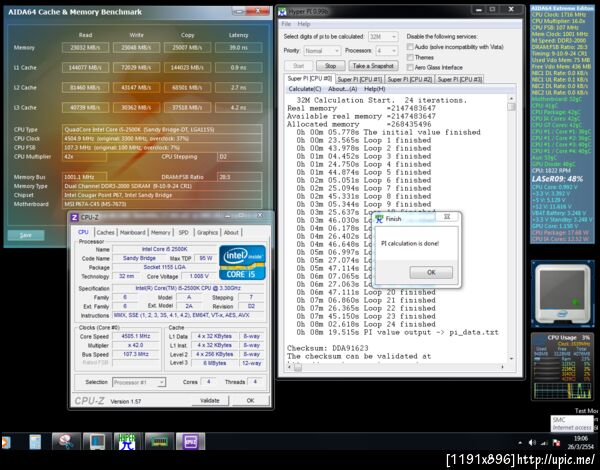Viewport: 600px width, 470px height.
Task: Click the OK button in CPU-Z
Action: 250,400
